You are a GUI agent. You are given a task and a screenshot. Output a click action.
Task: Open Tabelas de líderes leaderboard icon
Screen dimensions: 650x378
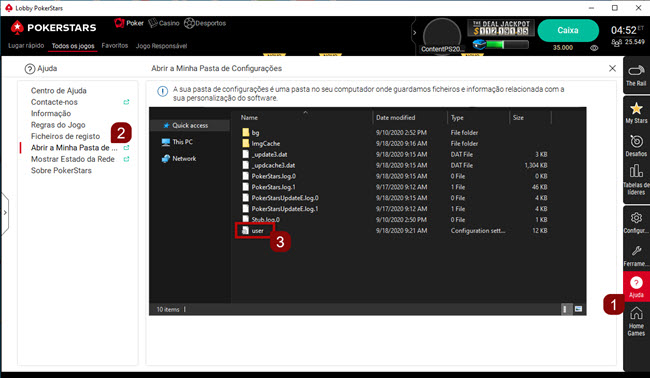click(x=636, y=180)
